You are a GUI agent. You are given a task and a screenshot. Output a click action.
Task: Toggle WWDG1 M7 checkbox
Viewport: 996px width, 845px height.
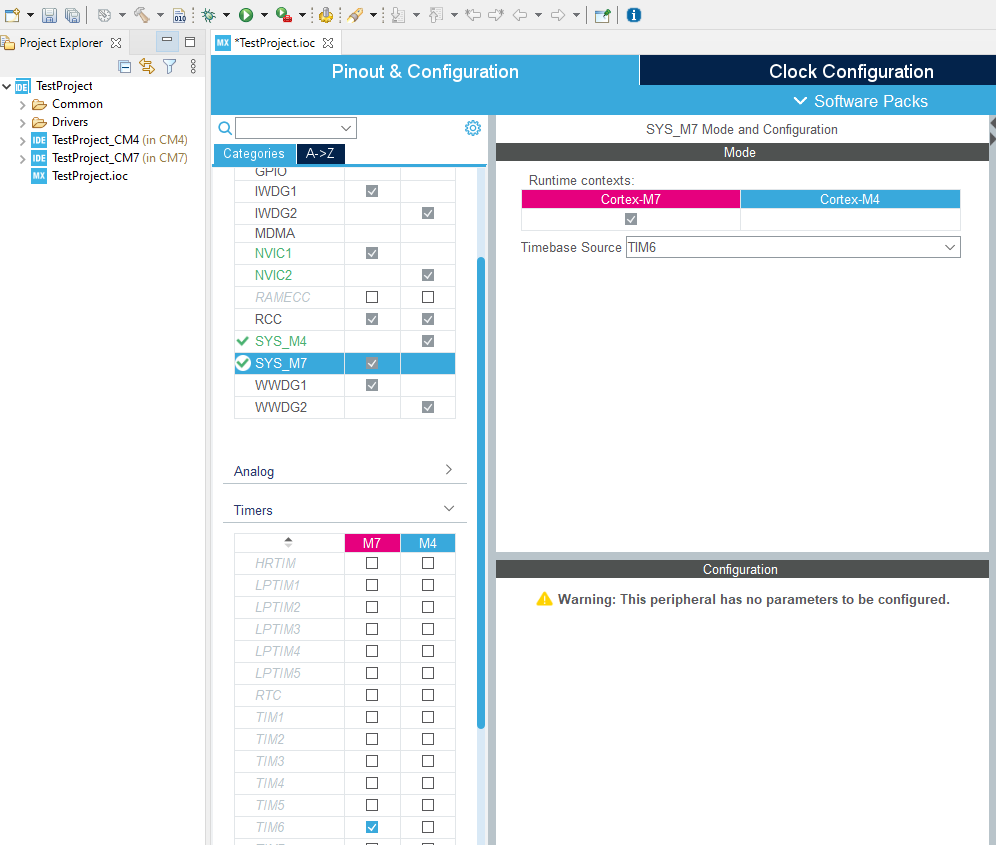coord(372,385)
